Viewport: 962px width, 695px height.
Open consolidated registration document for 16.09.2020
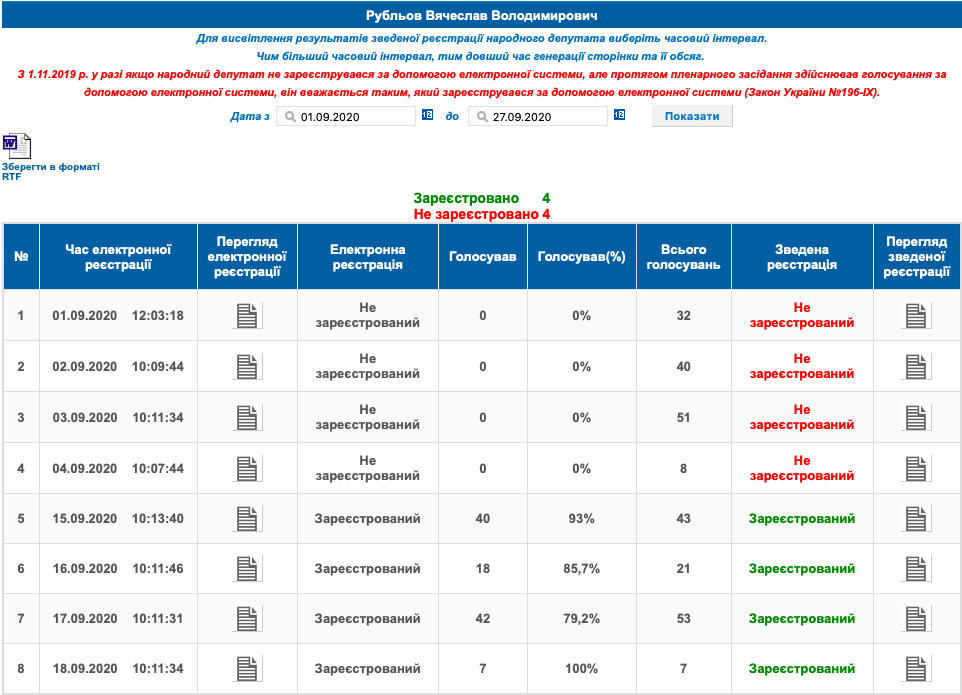coord(916,569)
